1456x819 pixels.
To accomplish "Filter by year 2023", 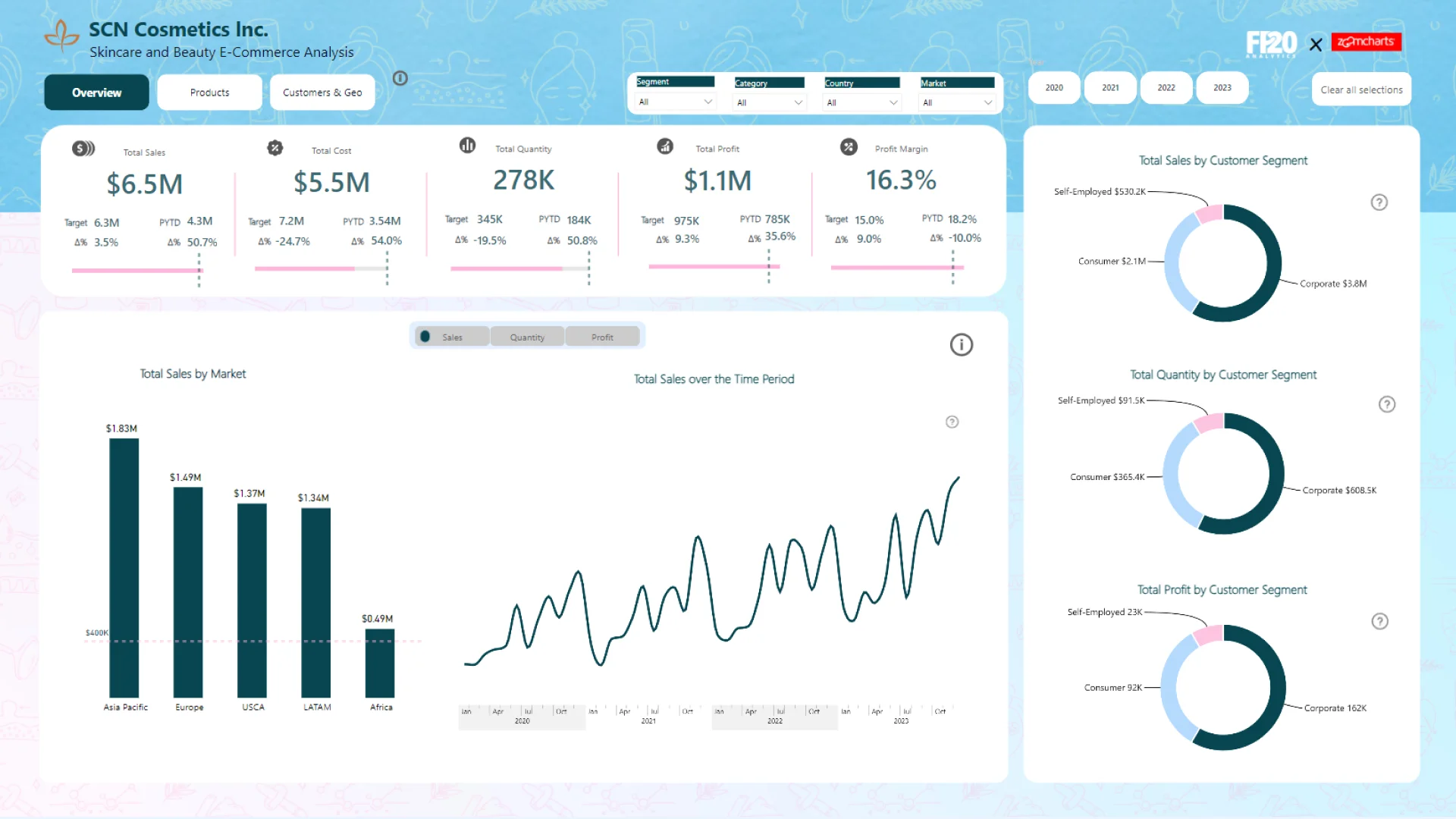I will (x=1222, y=88).
